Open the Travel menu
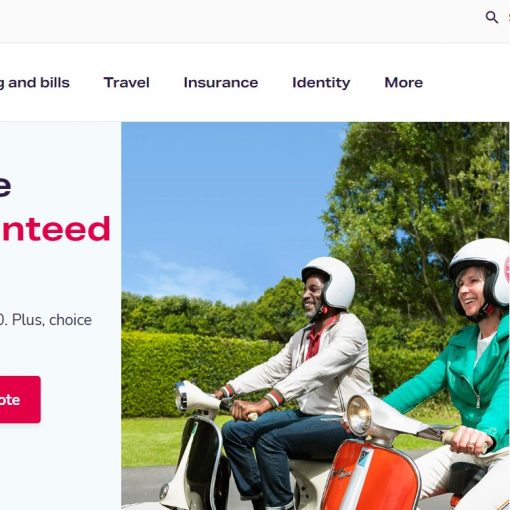Viewport: 510px width, 510px height. [x=127, y=82]
